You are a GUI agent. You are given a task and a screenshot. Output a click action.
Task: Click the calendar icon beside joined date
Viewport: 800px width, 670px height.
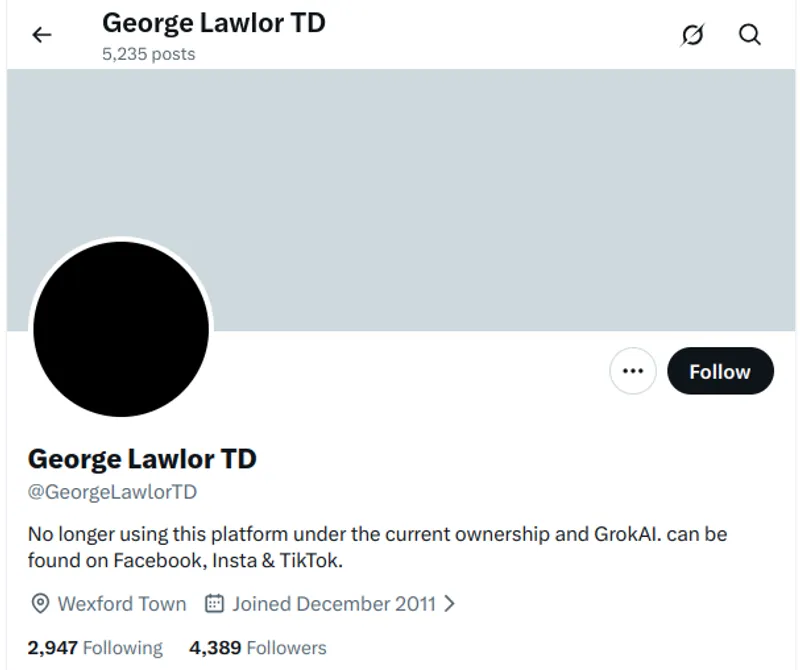(212, 603)
